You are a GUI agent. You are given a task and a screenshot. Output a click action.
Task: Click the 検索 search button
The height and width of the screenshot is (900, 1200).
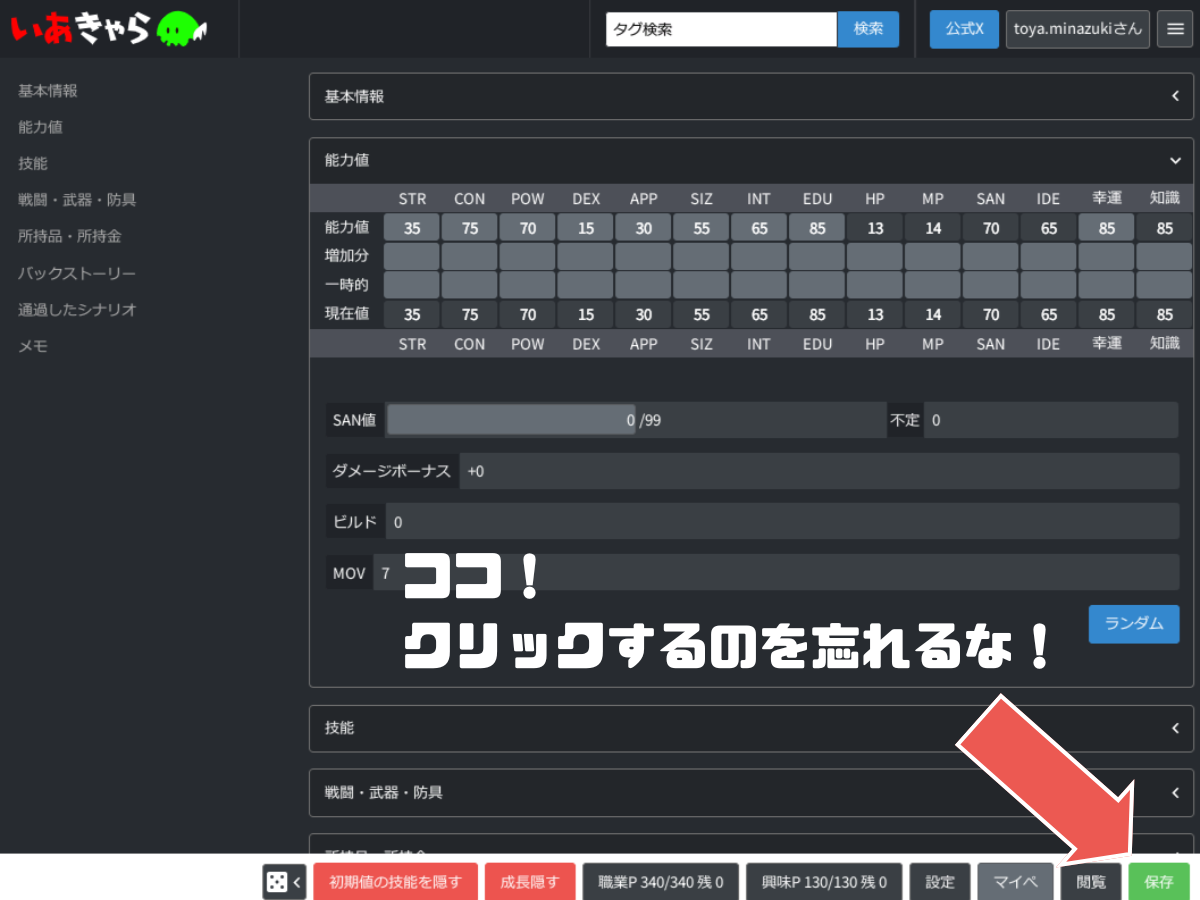pos(868,29)
